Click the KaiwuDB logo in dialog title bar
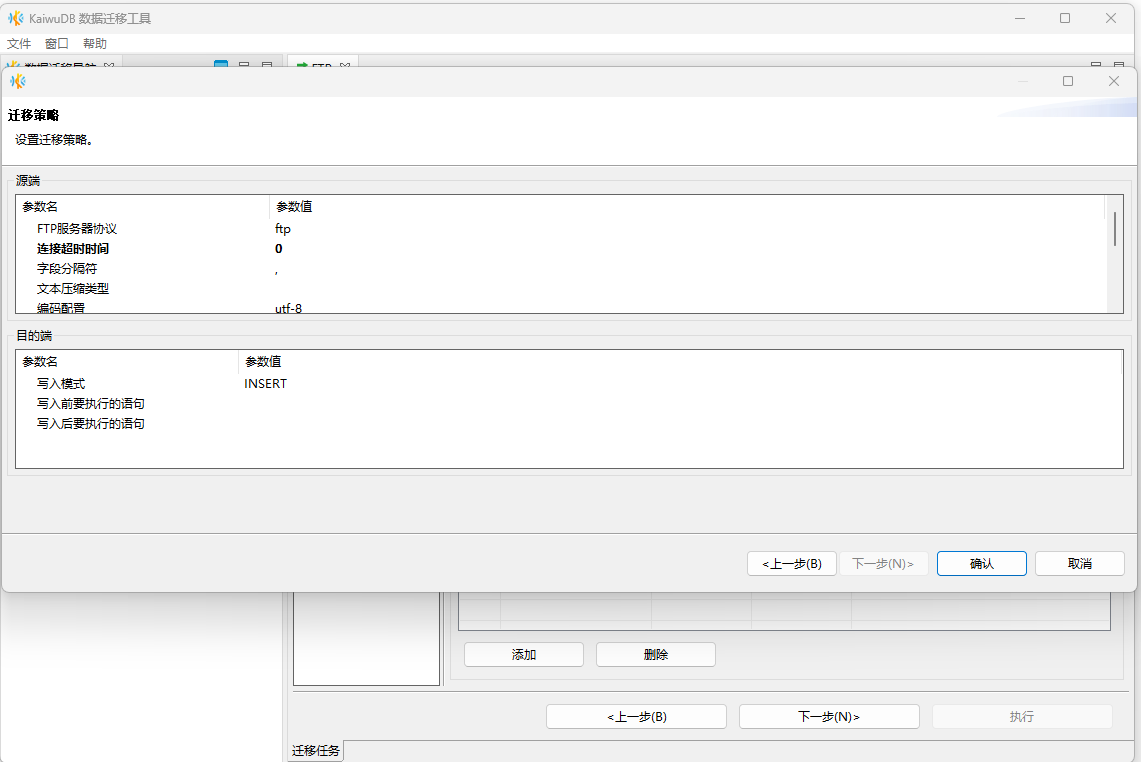Screen dimensions: 1141x762 click(x=17, y=81)
